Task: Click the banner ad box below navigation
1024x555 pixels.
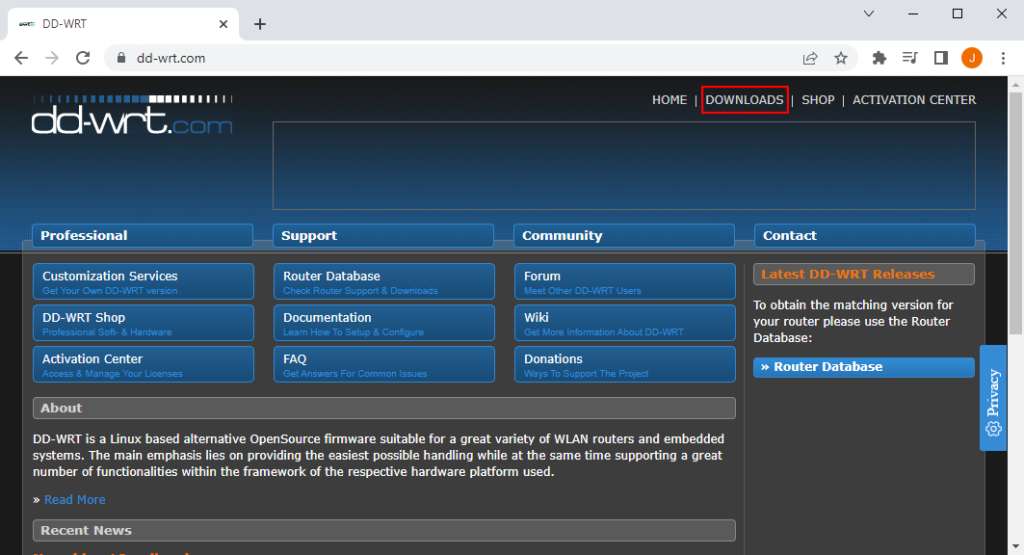Action: pos(624,166)
